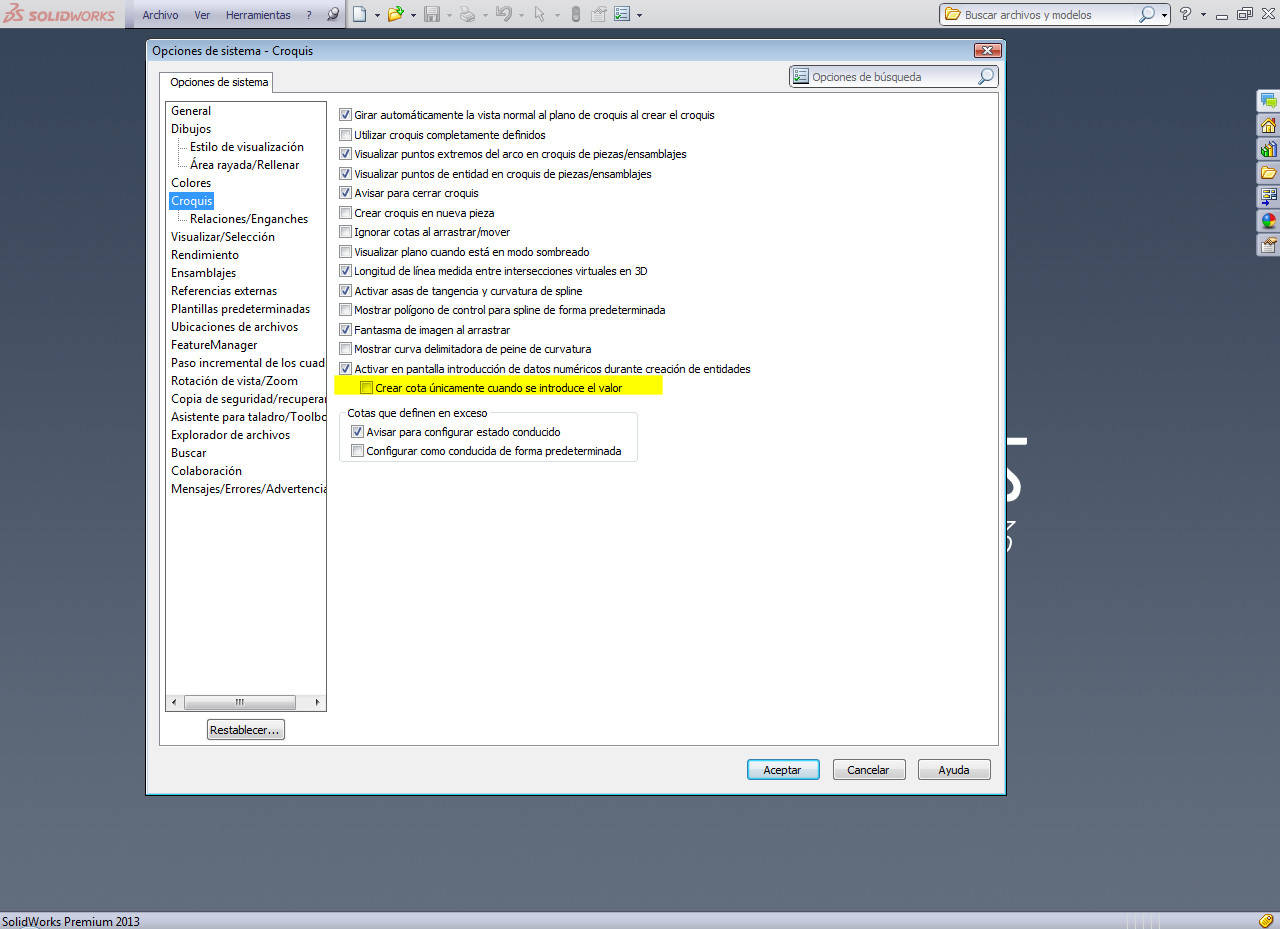Open the dropdown arrow beside the Help icon
This screenshot has height=929, width=1280.
pos(1203,15)
